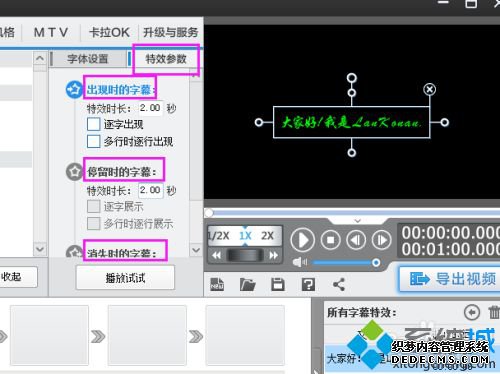Image resolution: width=500 pixels, height=374 pixels.
Task: Open a project folder icon
Action: point(247,284)
